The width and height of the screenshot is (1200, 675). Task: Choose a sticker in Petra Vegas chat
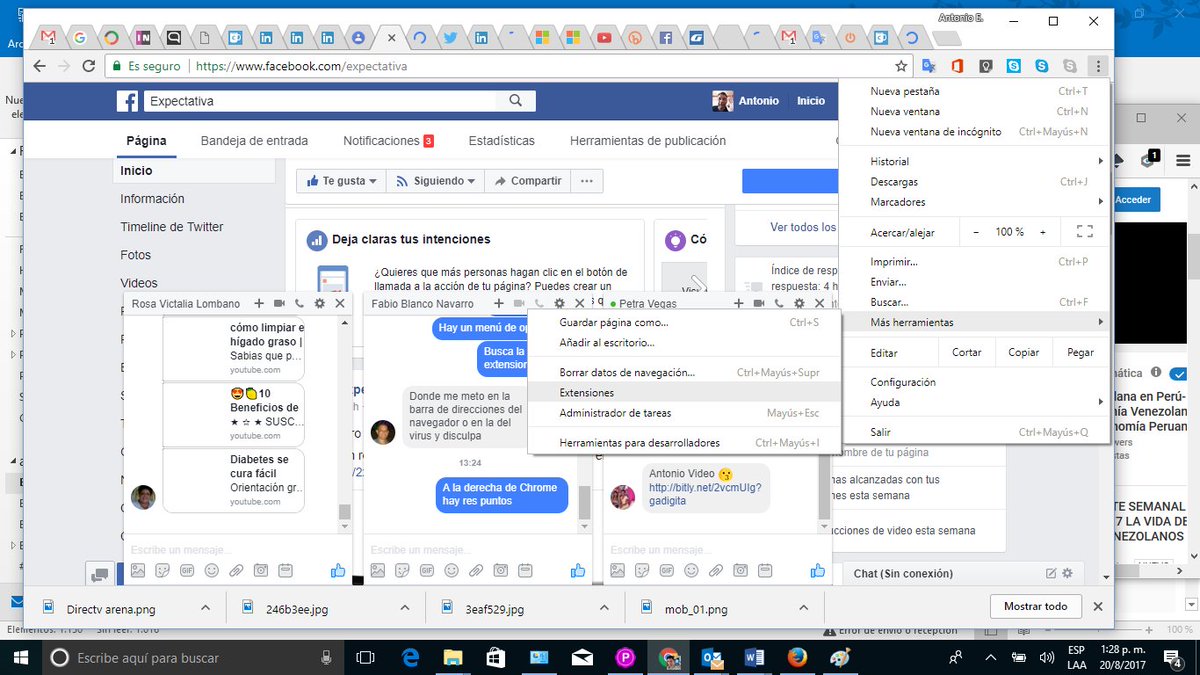coord(642,570)
